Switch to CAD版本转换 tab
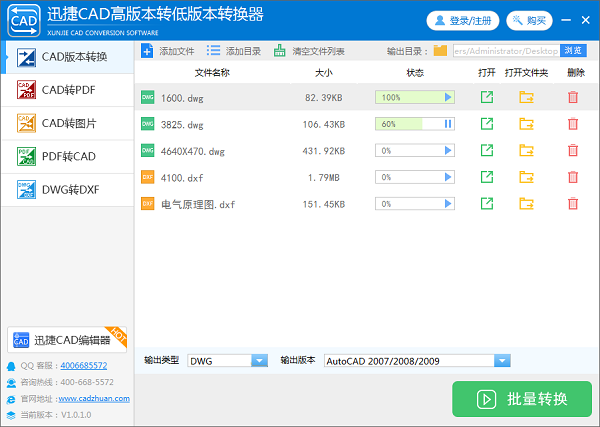The height and width of the screenshot is (427, 600). 68,57
